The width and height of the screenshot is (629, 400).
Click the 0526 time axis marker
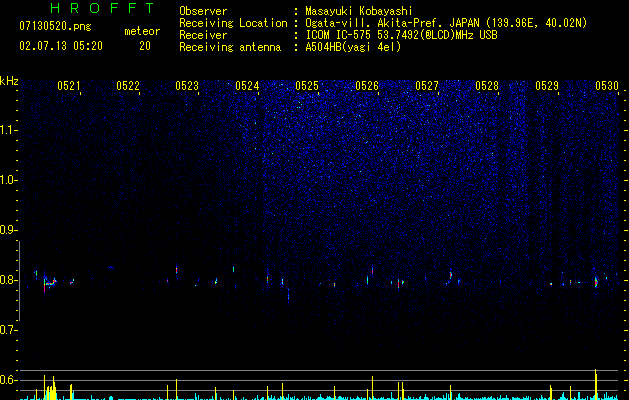[367, 86]
